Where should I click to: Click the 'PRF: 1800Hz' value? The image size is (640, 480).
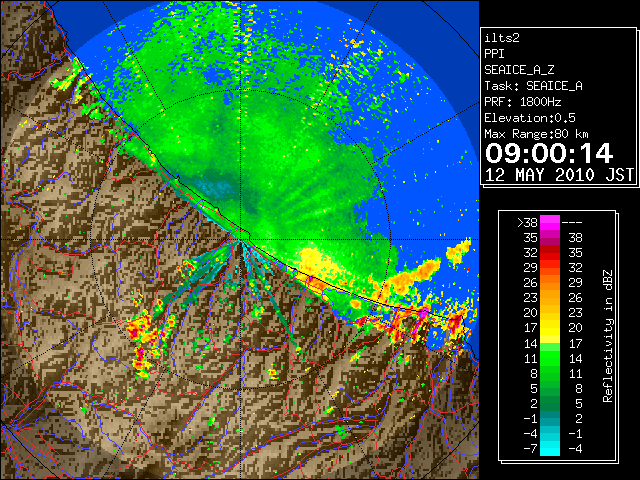tap(522, 102)
